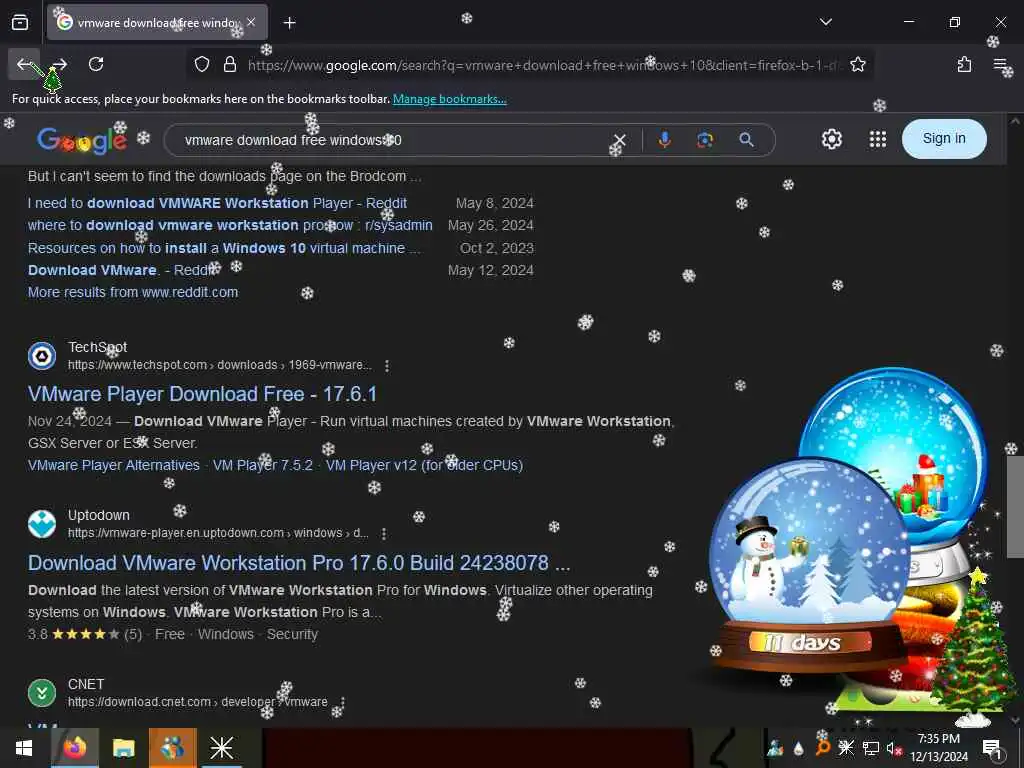Open the taskbar clock showing 7:35 PM
This screenshot has height=768, width=1024.
(938, 748)
